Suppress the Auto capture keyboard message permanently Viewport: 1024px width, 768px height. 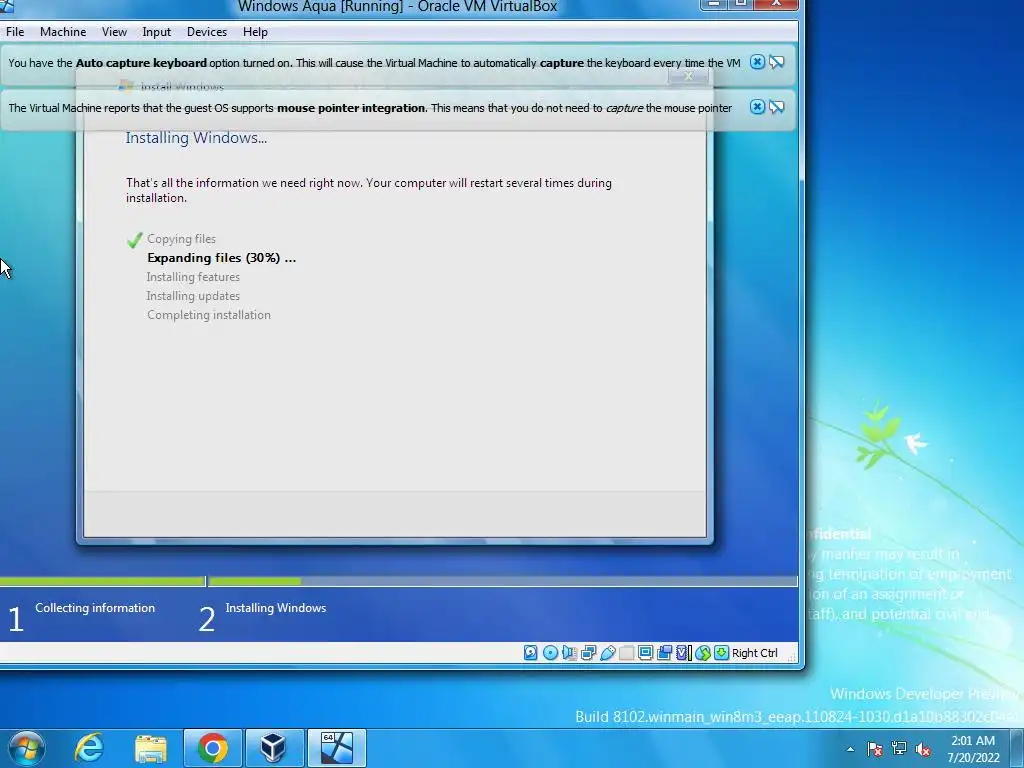(x=776, y=62)
